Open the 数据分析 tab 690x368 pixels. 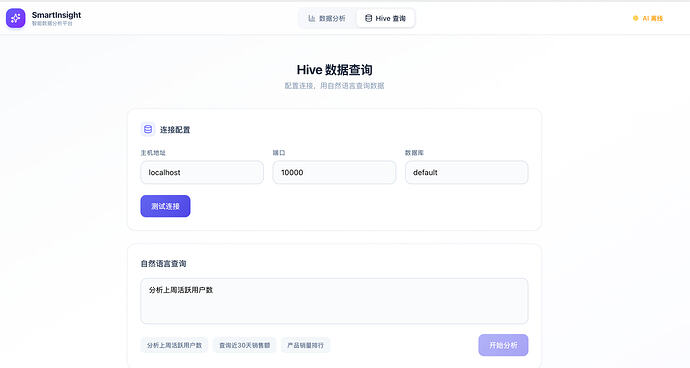[x=327, y=18]
